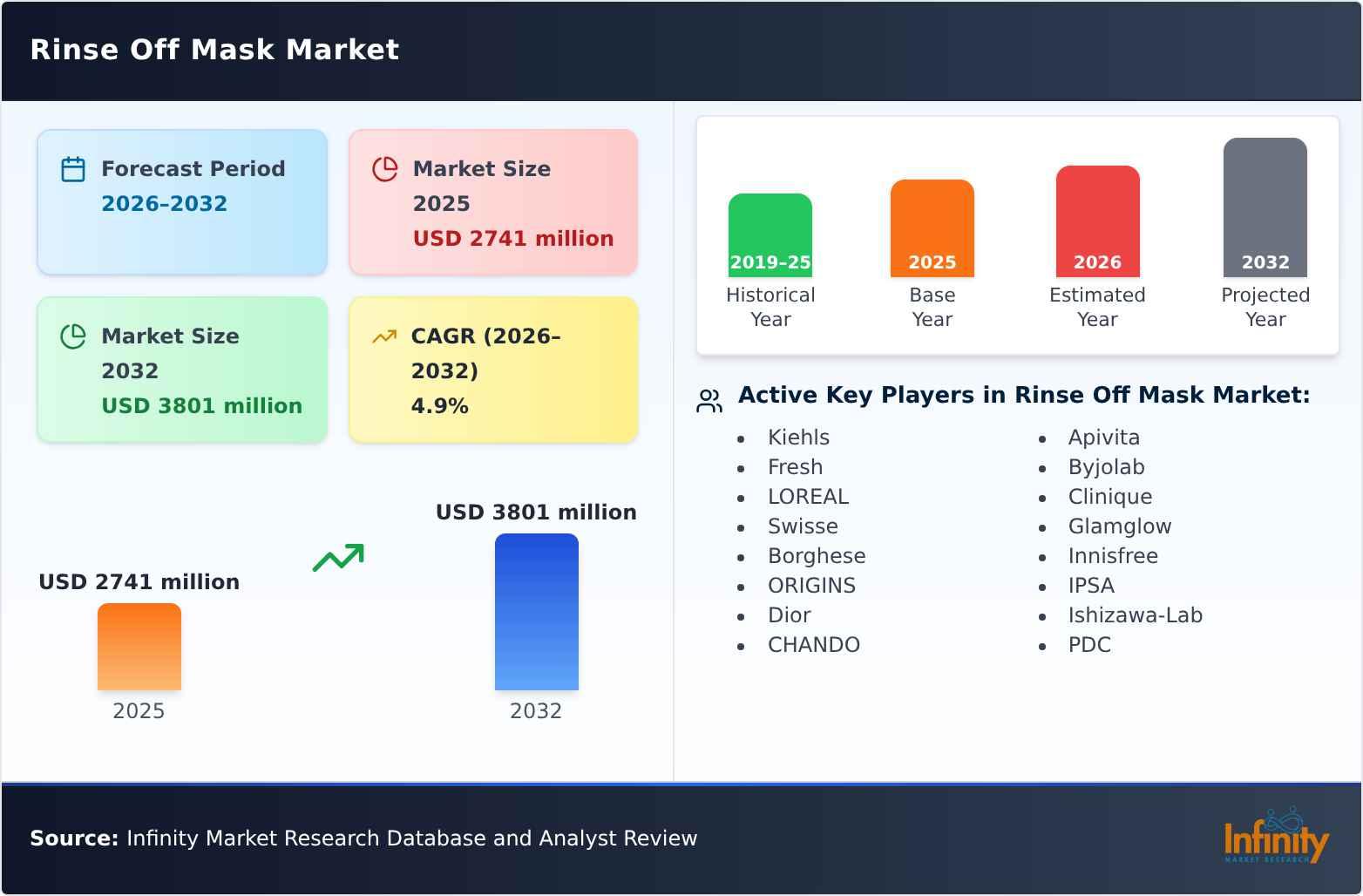Toggle the yellow CAGR card
This screenshot has height=896, width=1363.
(x=492, y=369)
